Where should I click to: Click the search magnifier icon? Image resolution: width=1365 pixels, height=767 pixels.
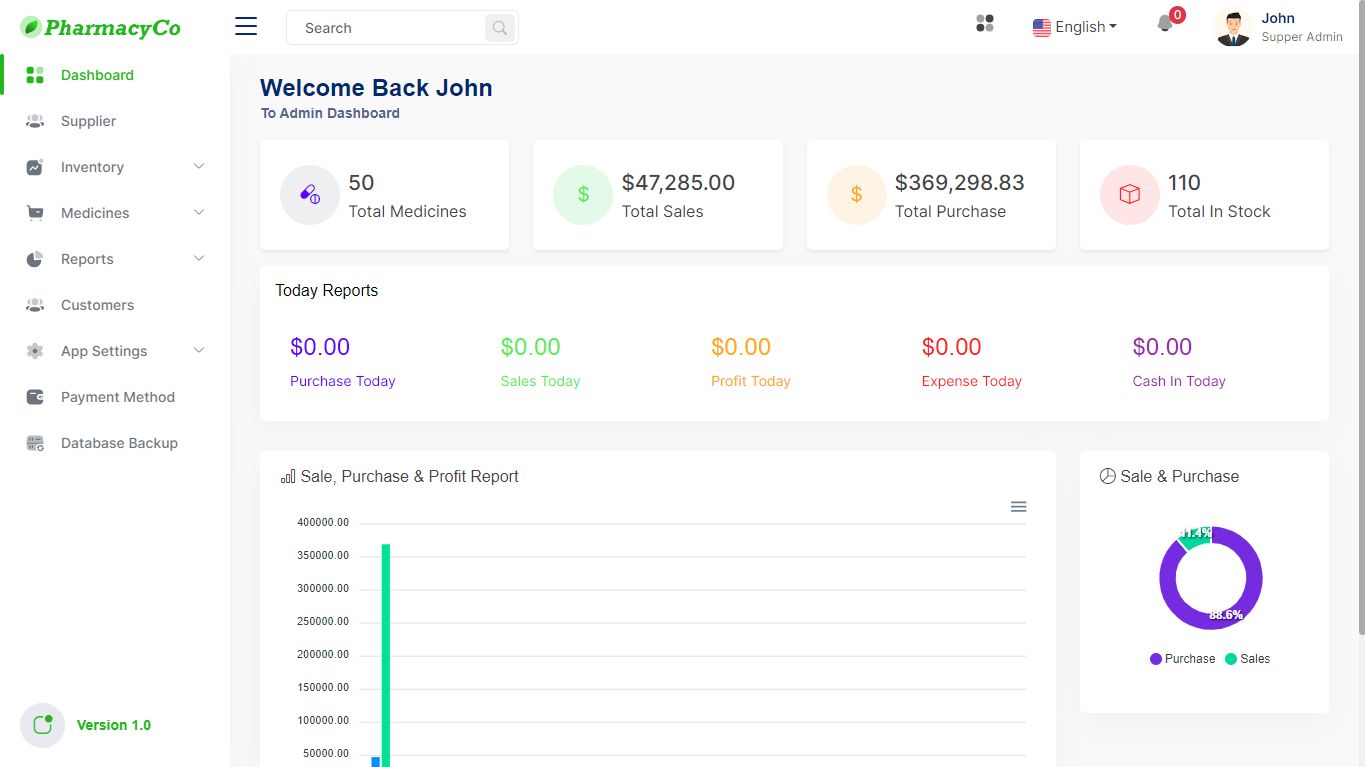[499, 28]
